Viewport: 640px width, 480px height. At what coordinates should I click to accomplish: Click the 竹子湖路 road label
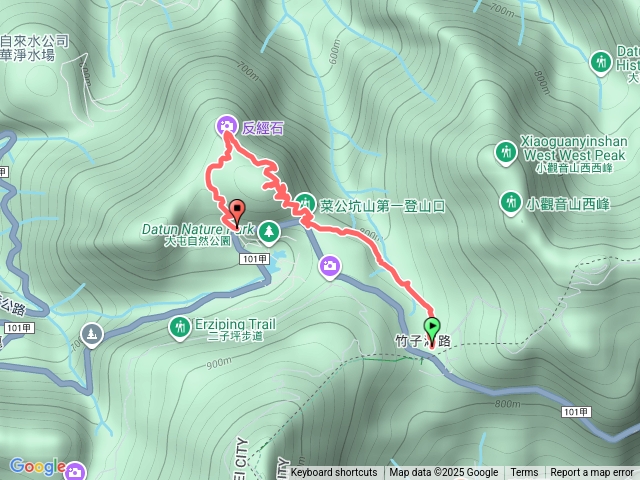[x=423, y=341]
